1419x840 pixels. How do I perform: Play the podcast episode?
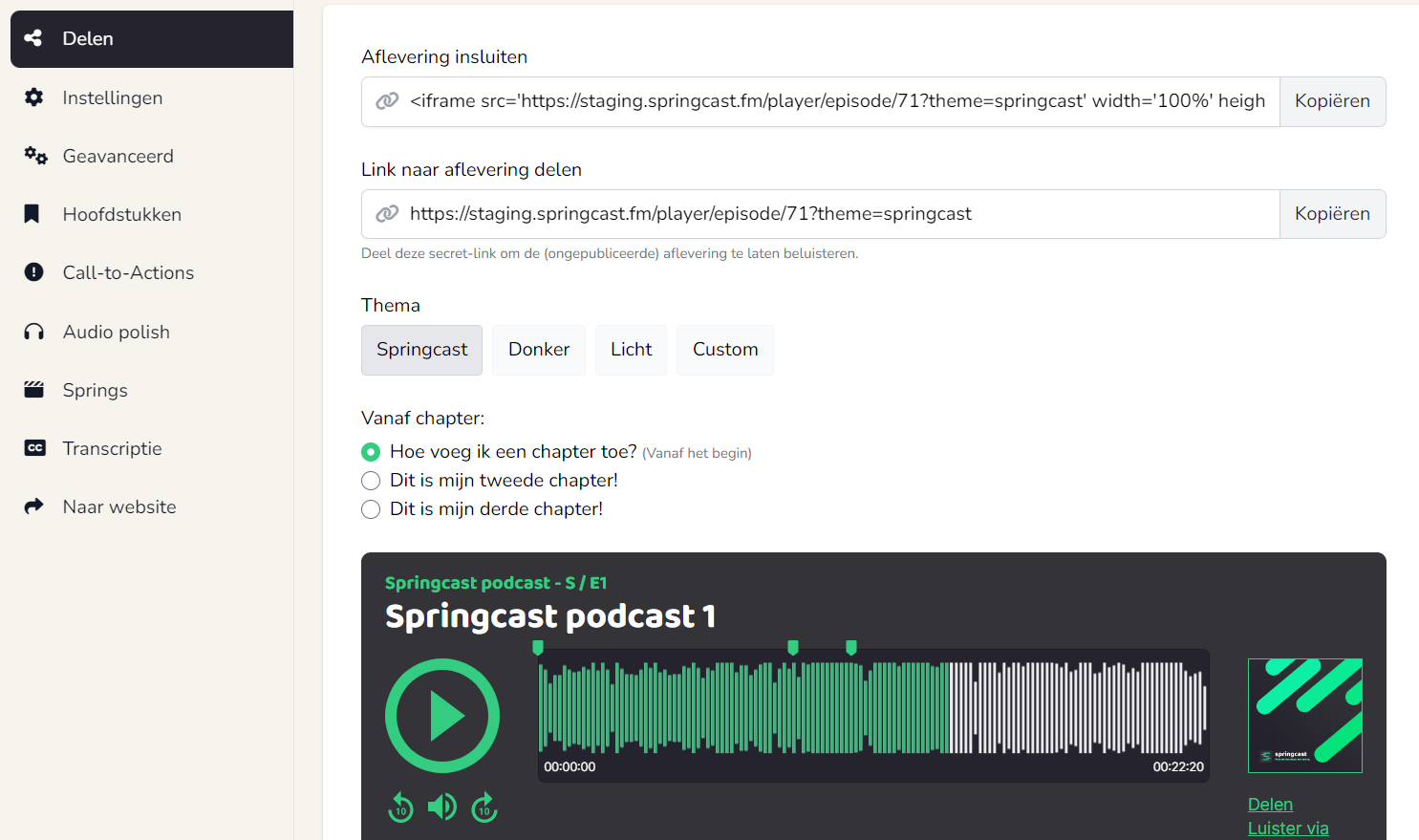pos(442,716)
